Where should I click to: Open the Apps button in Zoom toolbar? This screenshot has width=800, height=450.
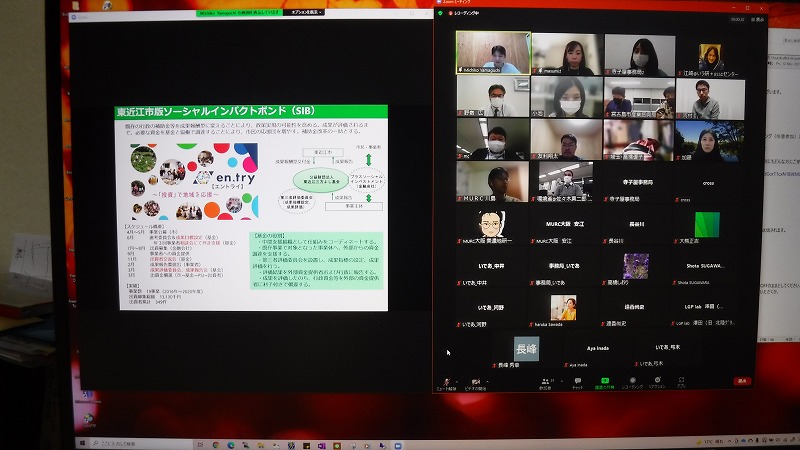(681, 384)
